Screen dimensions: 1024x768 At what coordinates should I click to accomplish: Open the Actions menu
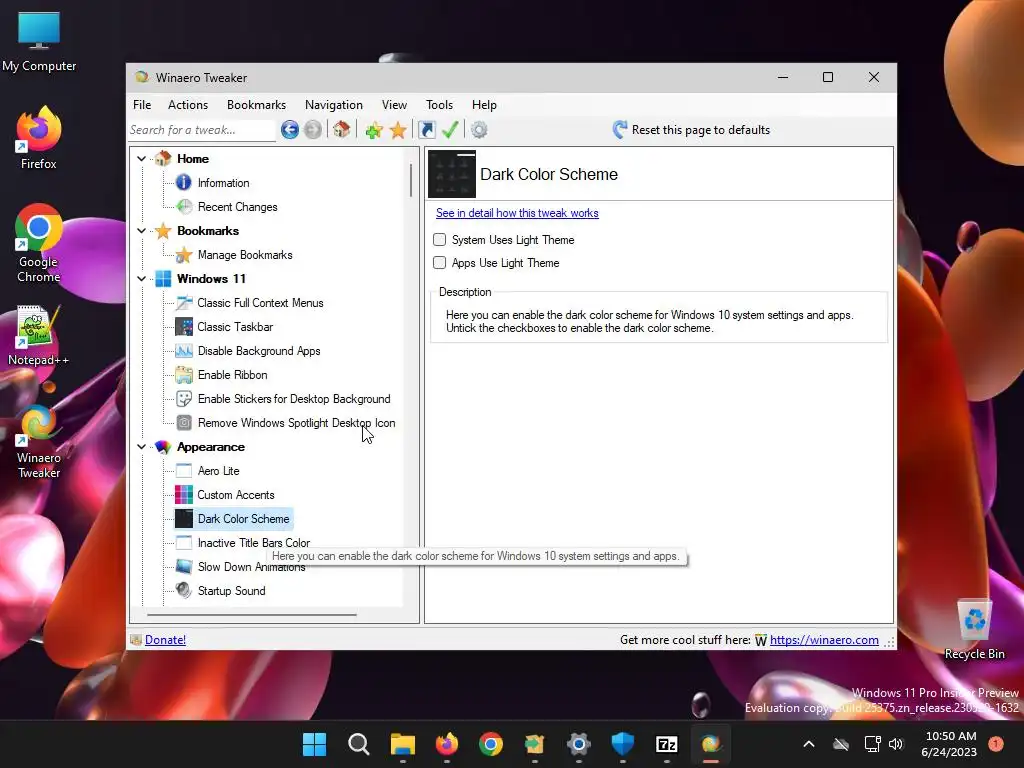tap(188, 104)
